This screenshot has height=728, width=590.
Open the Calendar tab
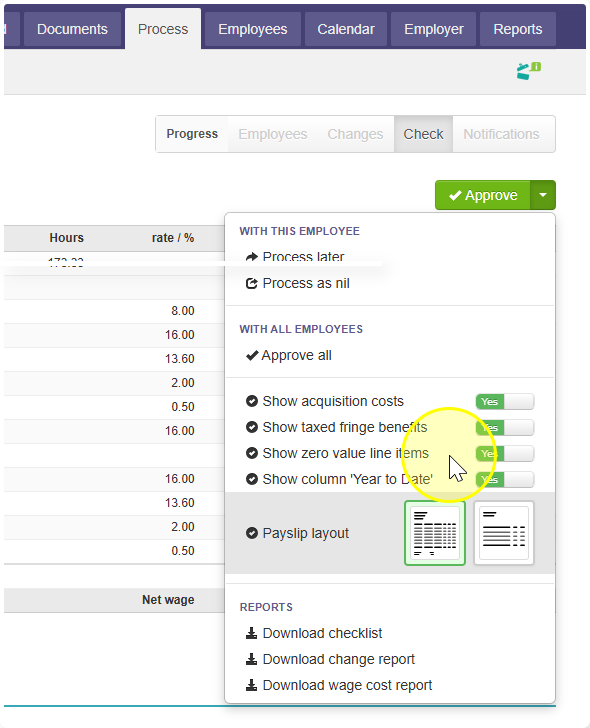point(346,29)
